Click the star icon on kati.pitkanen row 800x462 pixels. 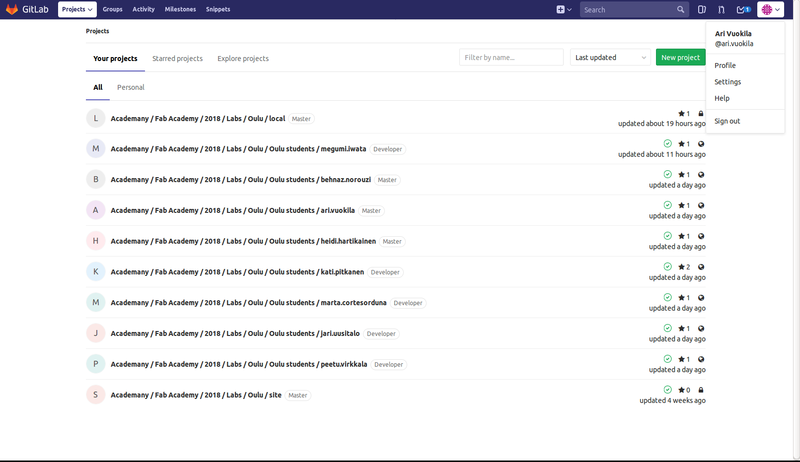[681, 267]
